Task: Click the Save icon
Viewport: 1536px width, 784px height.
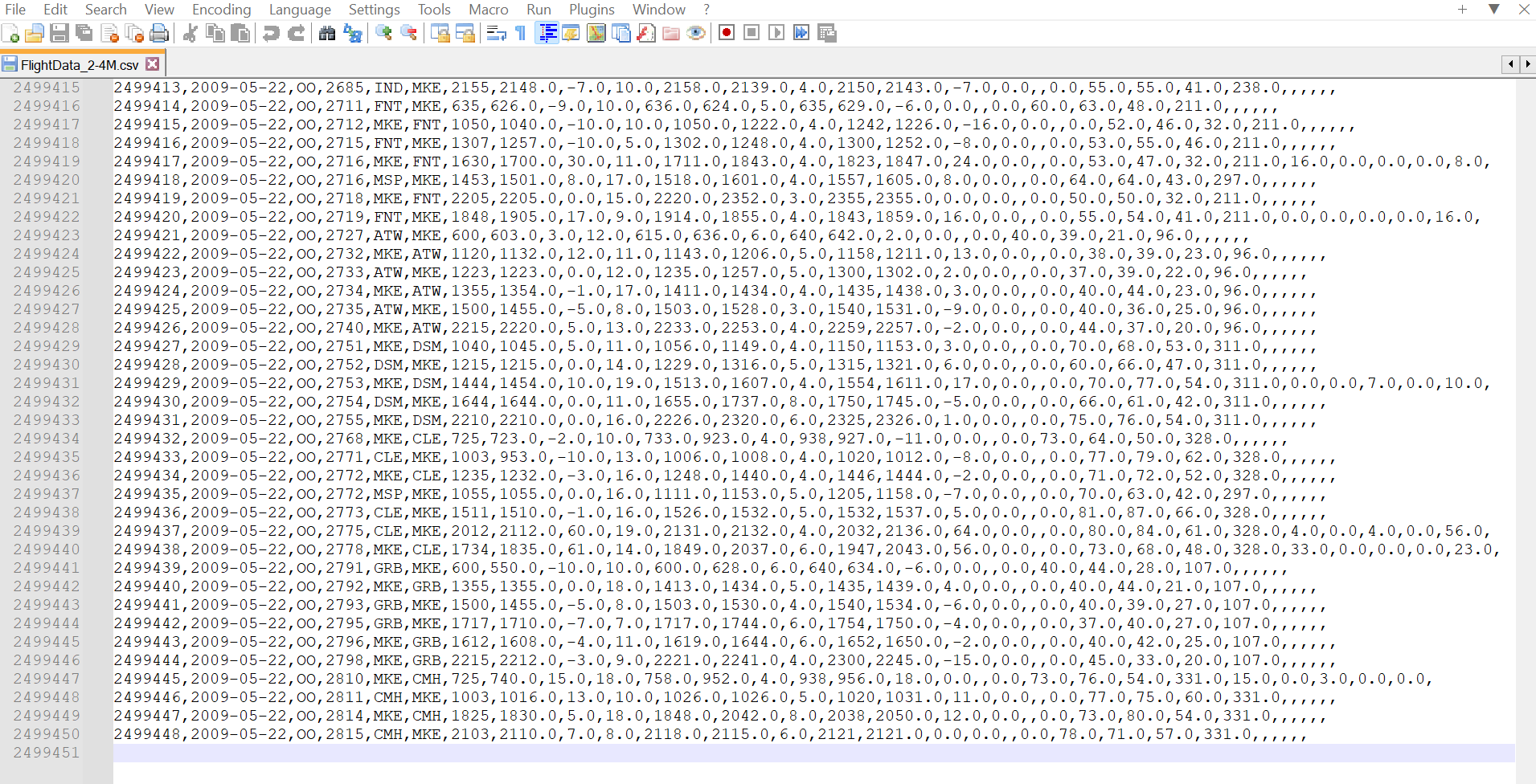Action: [x=59, y=33]
